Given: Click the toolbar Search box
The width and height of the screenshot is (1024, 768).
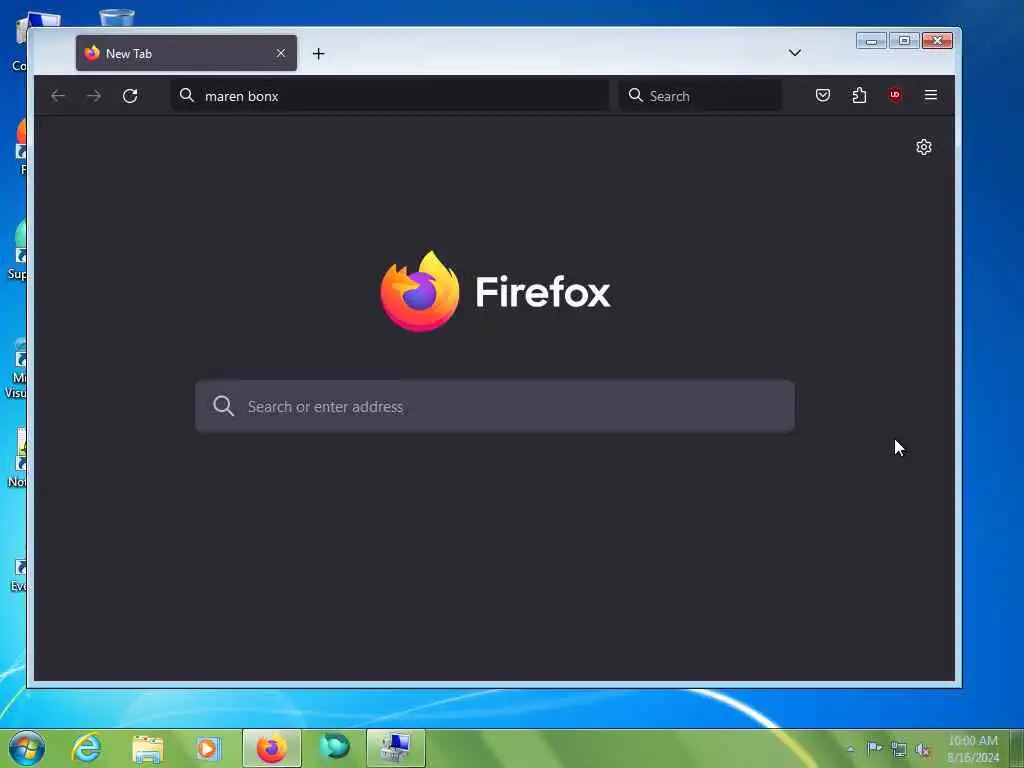Looking at the screenshot, I should [x=700, y=96].
